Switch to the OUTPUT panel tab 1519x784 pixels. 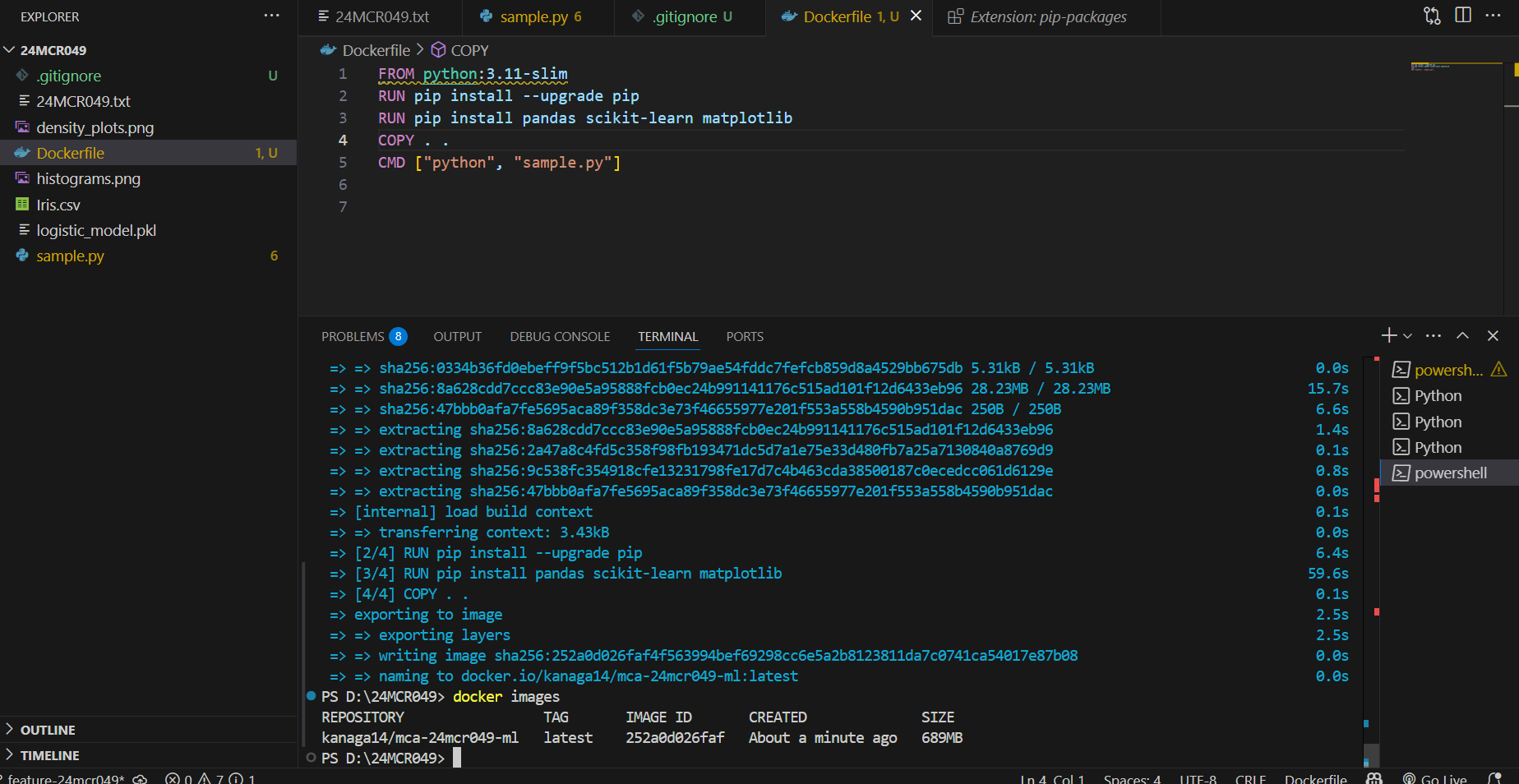(x=458, y=336)
